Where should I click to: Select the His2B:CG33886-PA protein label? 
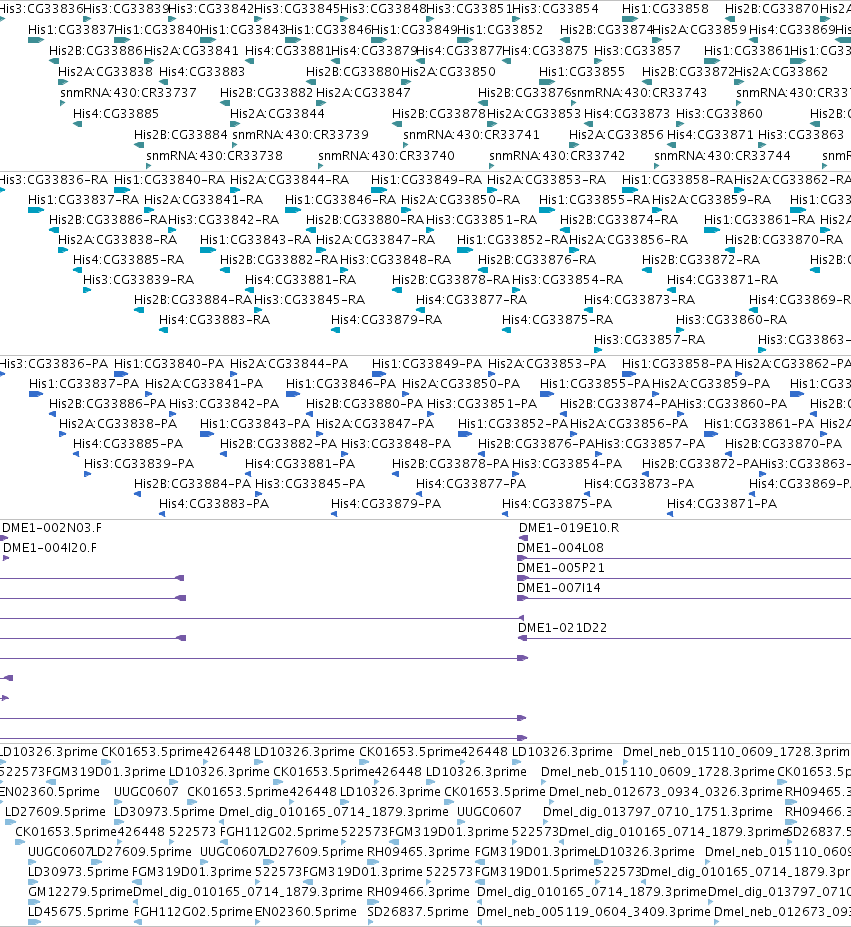[x=108, y=404]
